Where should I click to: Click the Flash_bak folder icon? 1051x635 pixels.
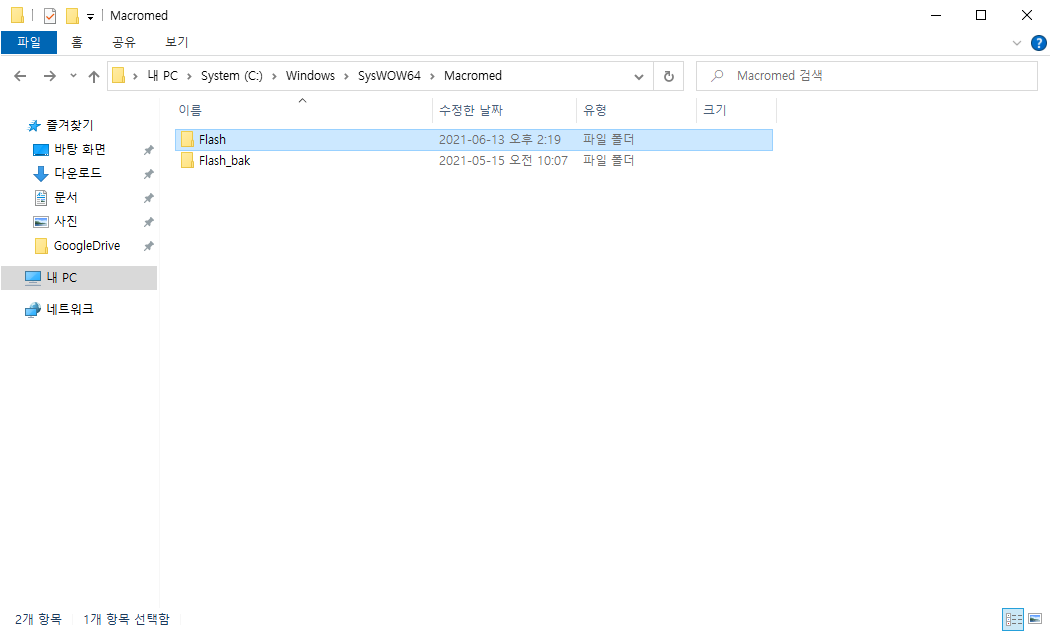188,161
